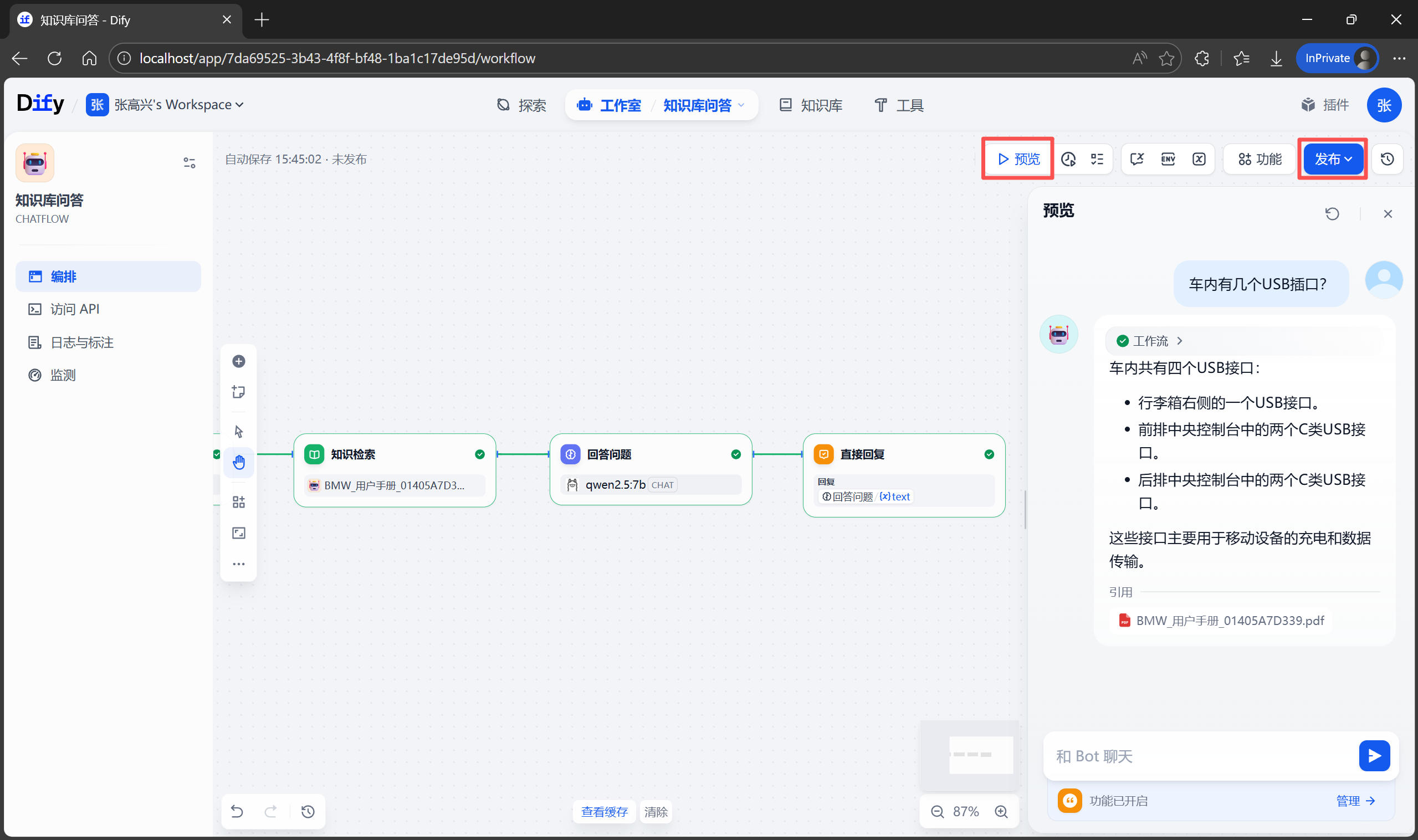Expand the 发布 publish dropdown

click(1333, 159)
